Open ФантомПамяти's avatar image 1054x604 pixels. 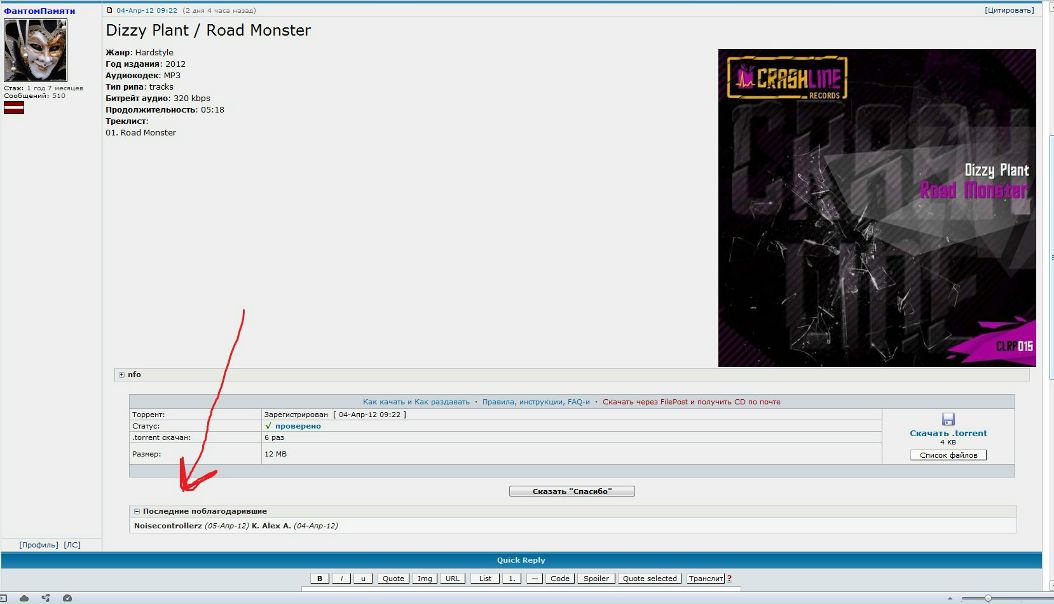pos(36,50)
